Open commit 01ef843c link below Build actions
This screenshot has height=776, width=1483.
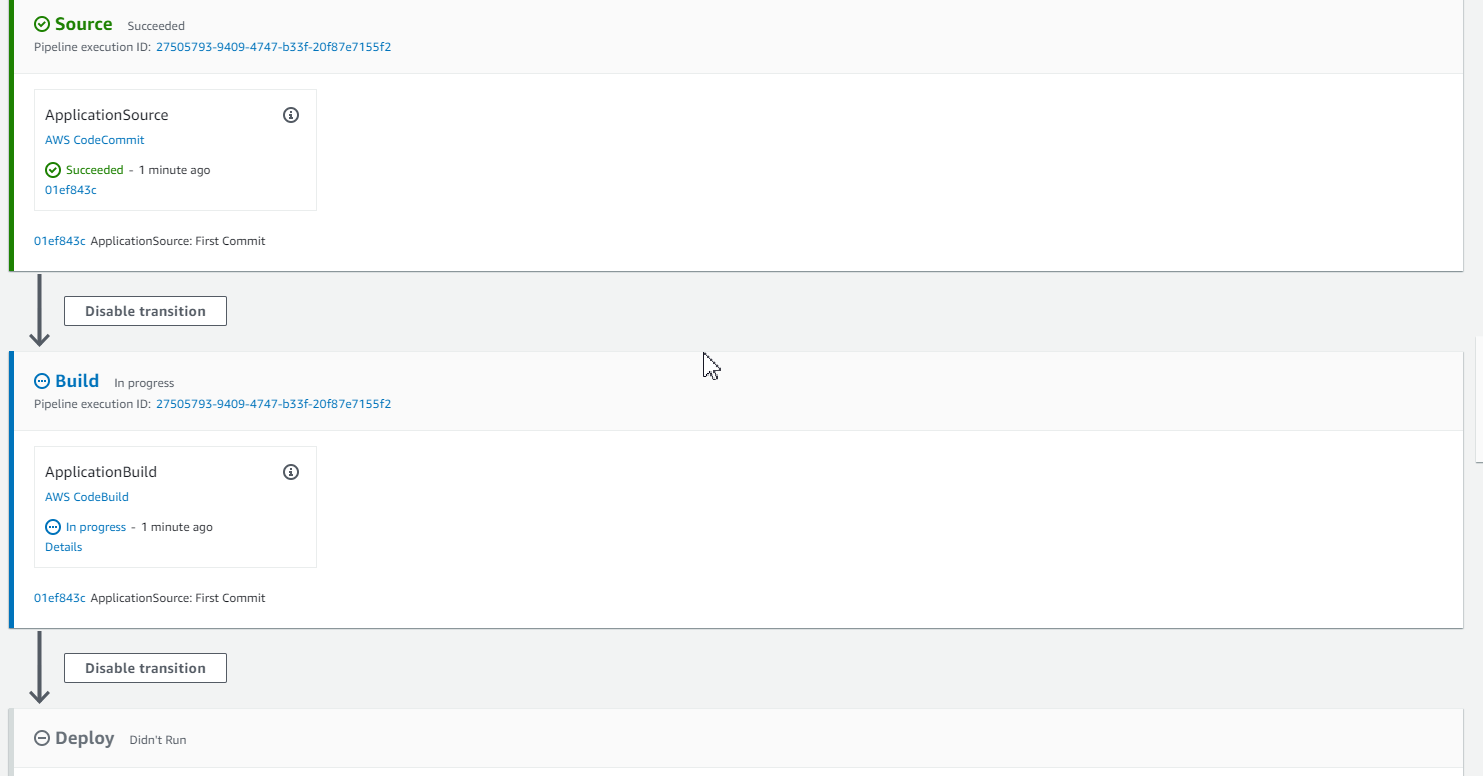60,598
